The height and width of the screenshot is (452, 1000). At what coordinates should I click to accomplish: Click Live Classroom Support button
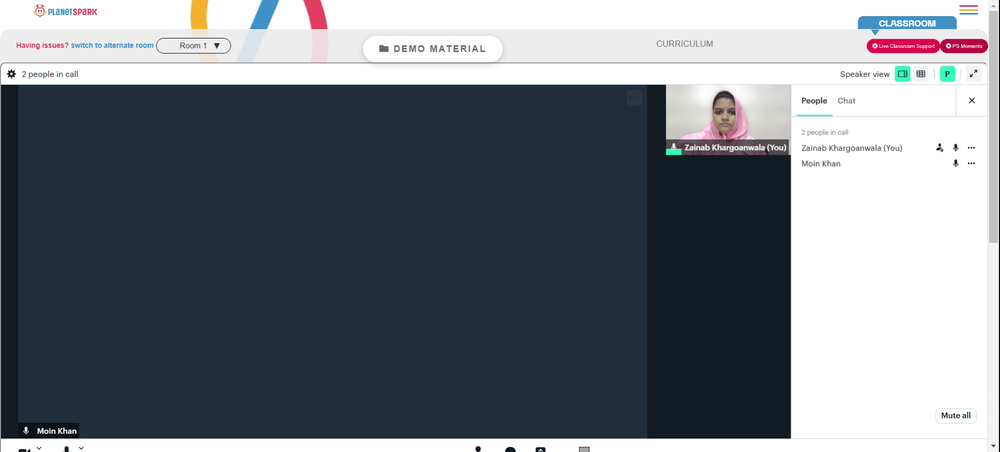click(x=903, y=46)
